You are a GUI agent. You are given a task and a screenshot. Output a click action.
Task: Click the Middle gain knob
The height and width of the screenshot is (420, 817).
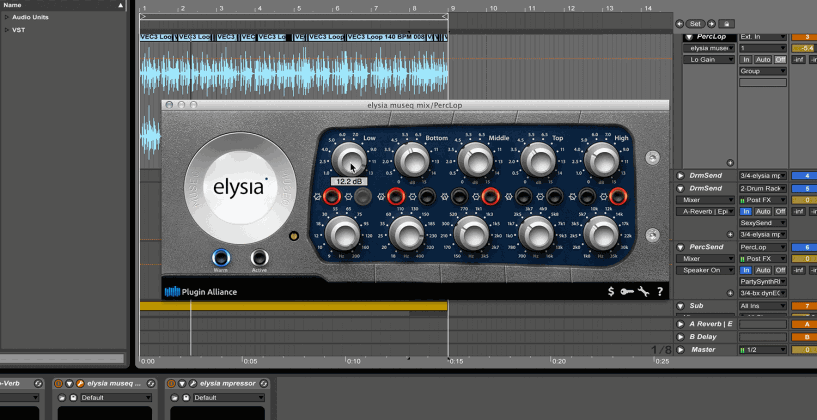475,159
